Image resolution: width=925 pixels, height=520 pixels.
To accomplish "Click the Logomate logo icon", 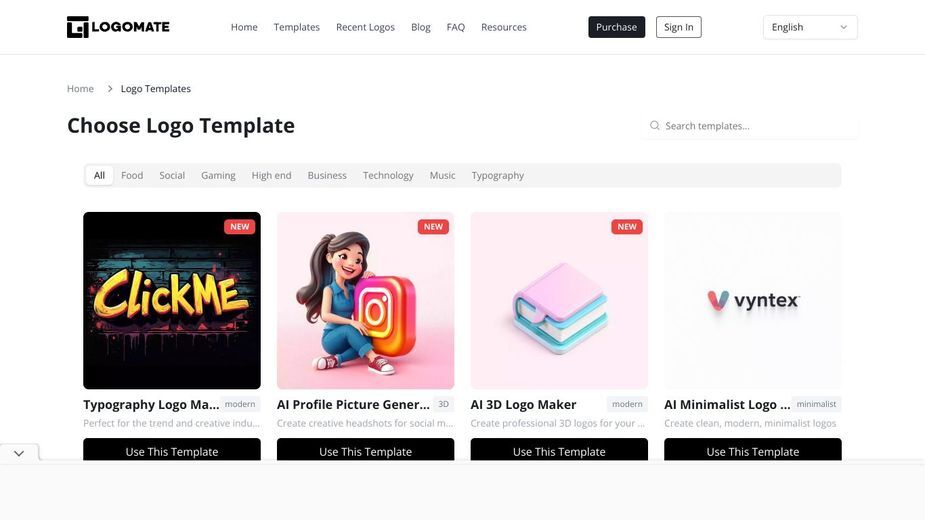I will 77,27.
